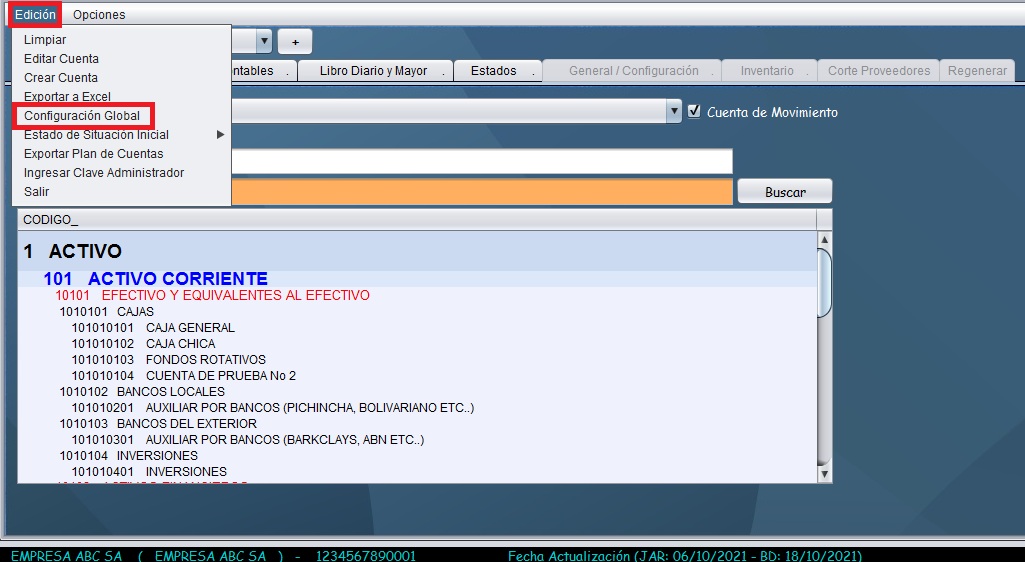Select Crear Cuenta in the menu
The image size is (1025, 562).
pos(61,78)
